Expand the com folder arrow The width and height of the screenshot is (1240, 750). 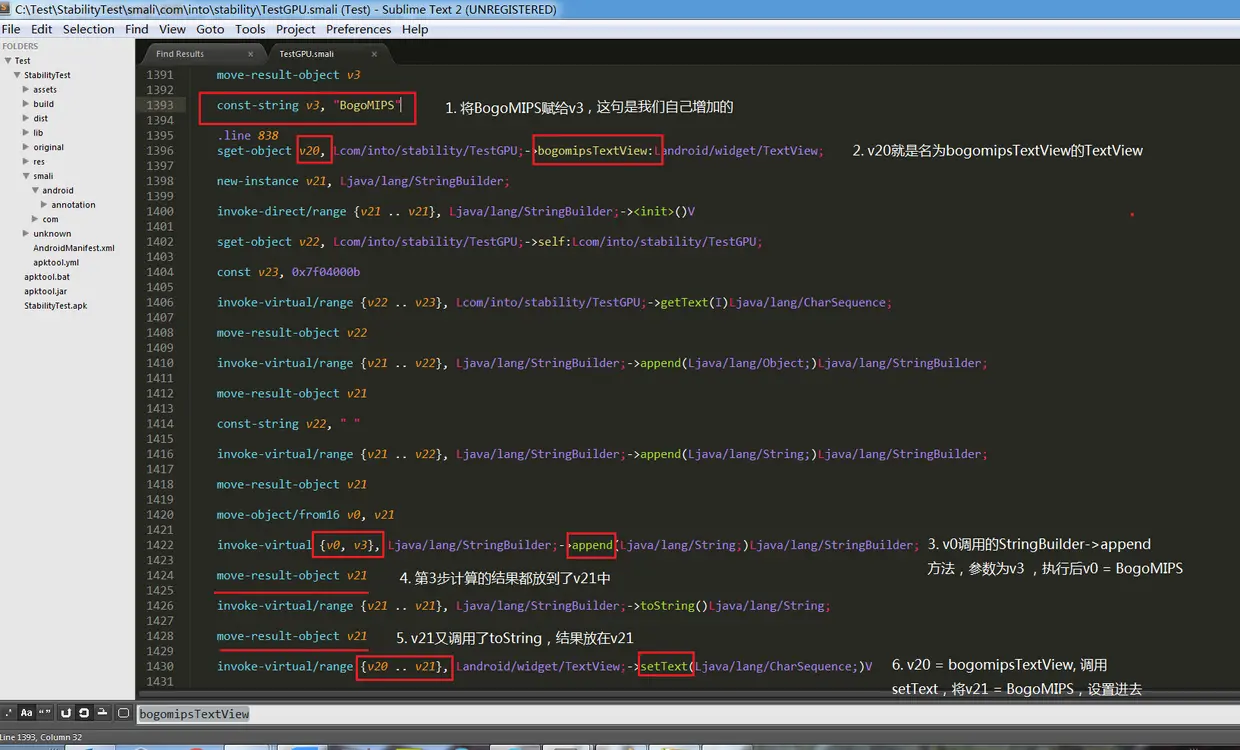(x=35, y=219)
